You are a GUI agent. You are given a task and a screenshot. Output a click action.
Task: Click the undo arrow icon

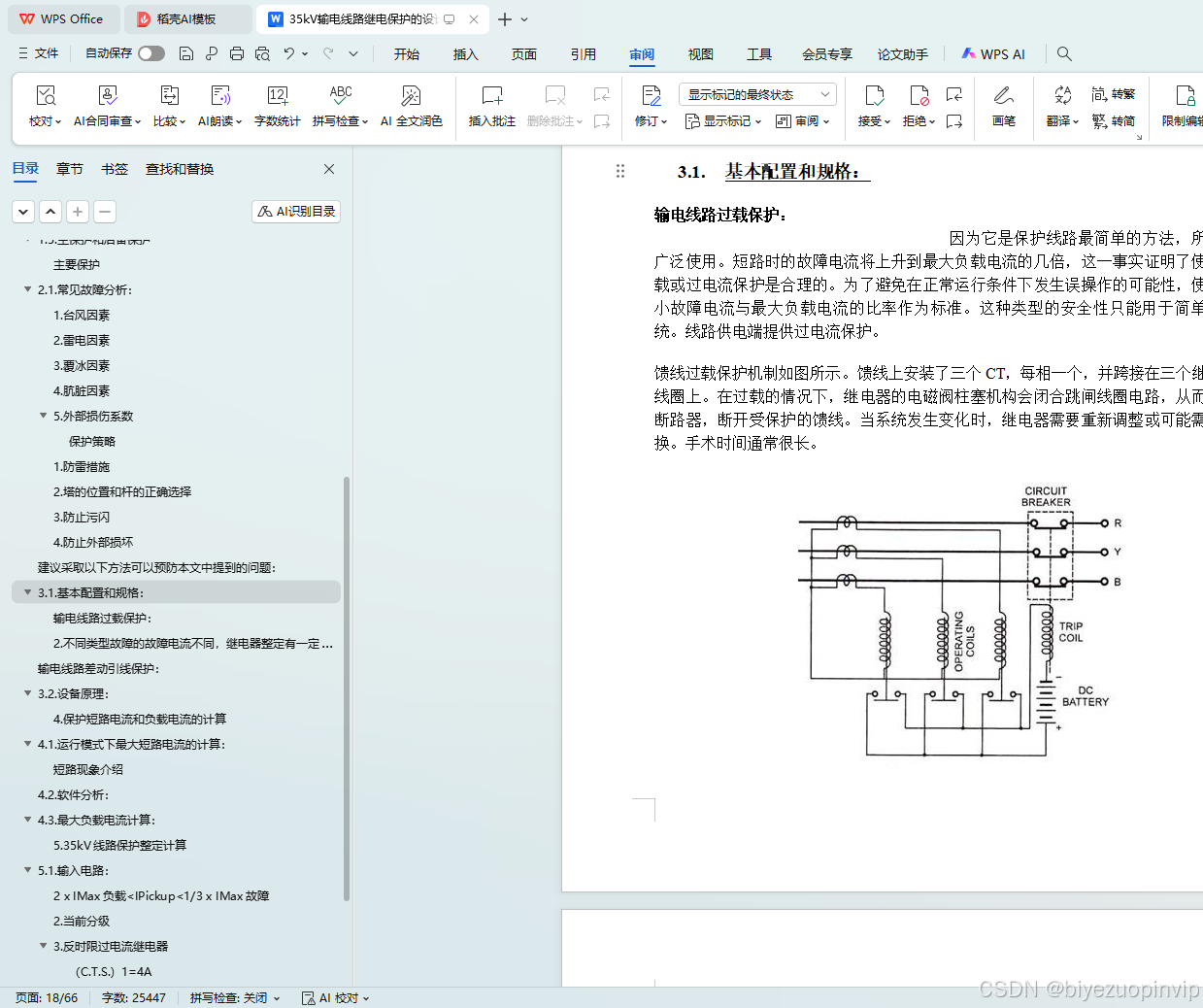(288, 53)
